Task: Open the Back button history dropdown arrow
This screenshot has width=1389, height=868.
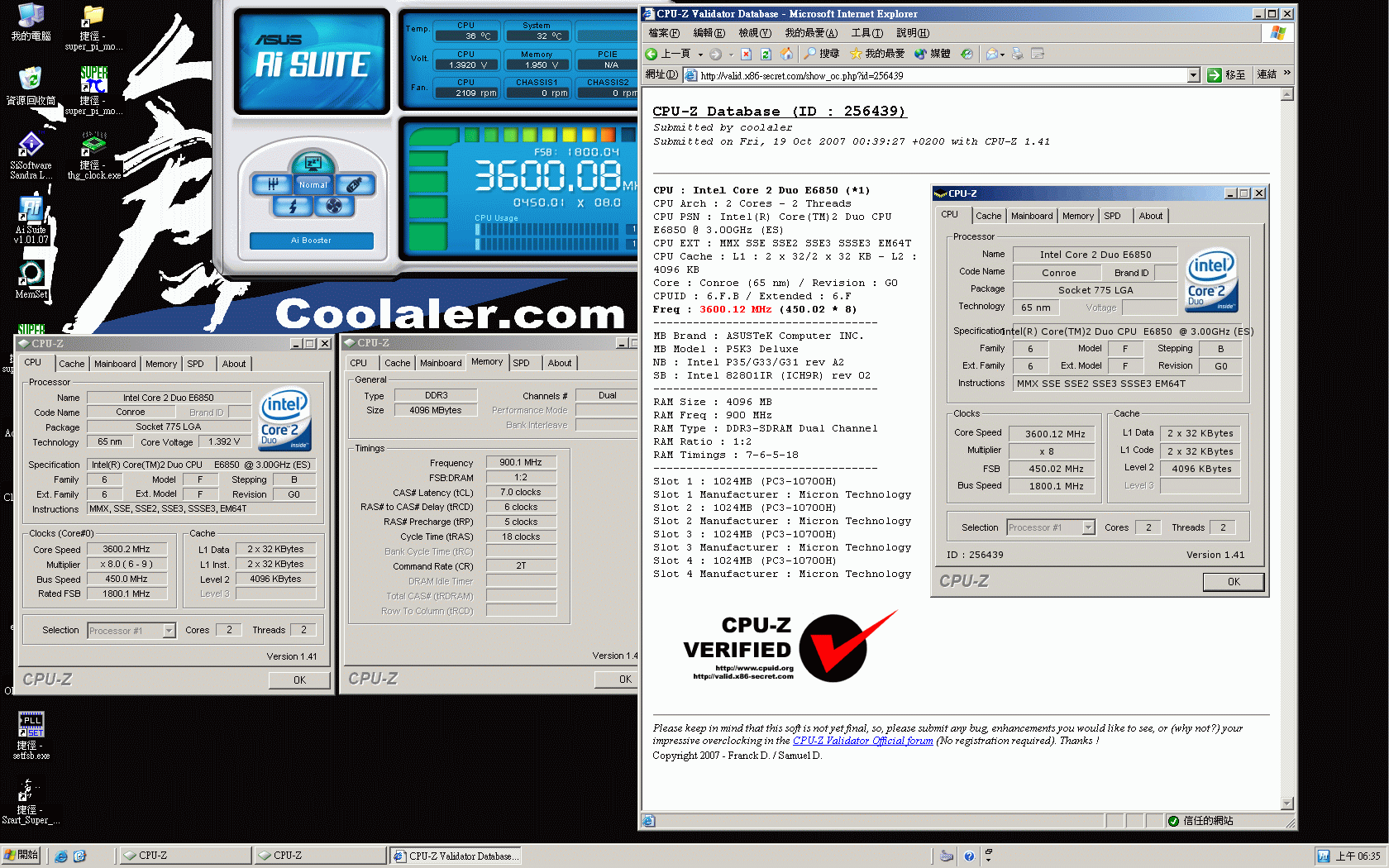Action: 700,55
